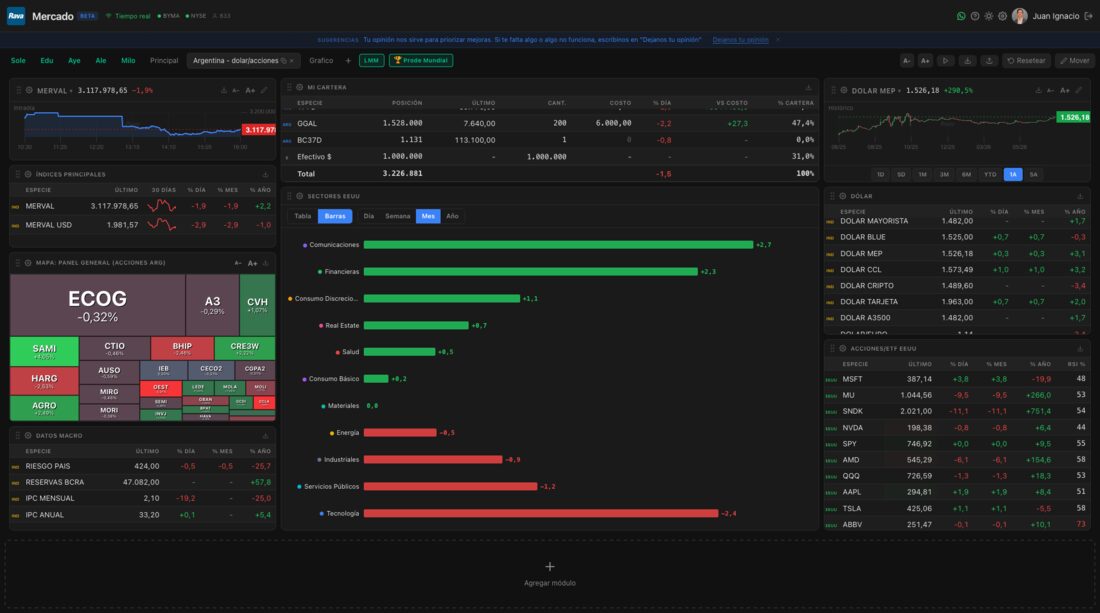Open the help question-mark icon
Image resolution: width=1100 pixels, height=613 pixels.
(974, 16)
